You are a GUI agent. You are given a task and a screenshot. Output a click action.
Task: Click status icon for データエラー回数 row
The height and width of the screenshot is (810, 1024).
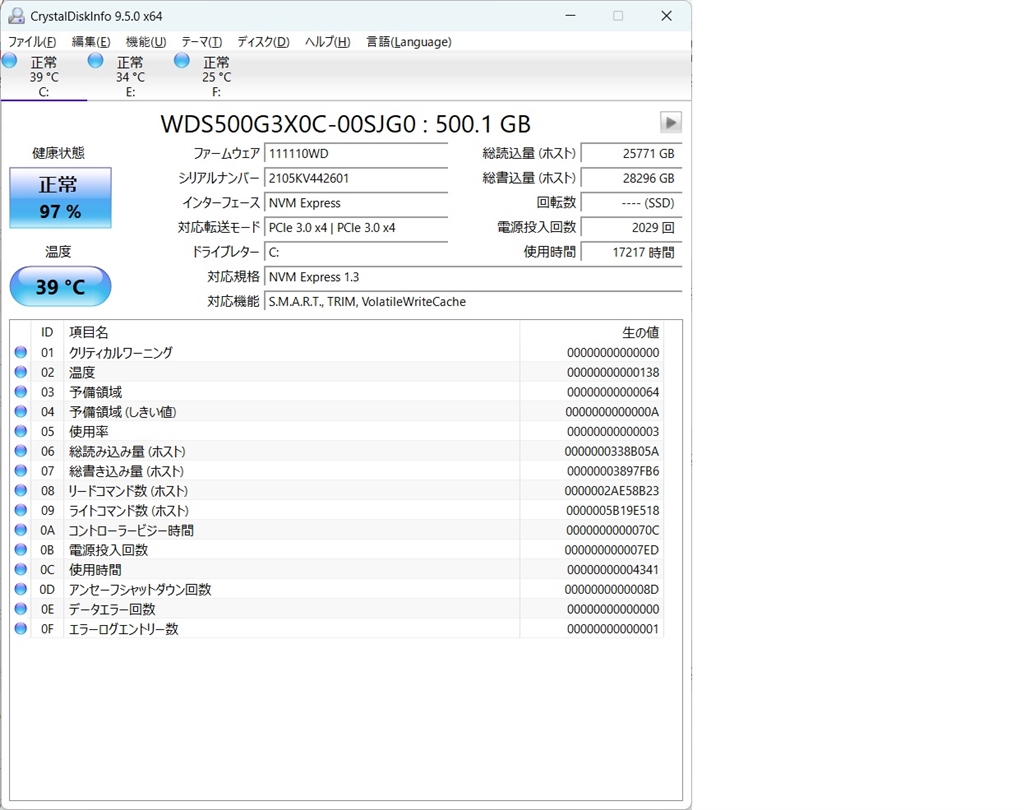click(x=21, y=608)
